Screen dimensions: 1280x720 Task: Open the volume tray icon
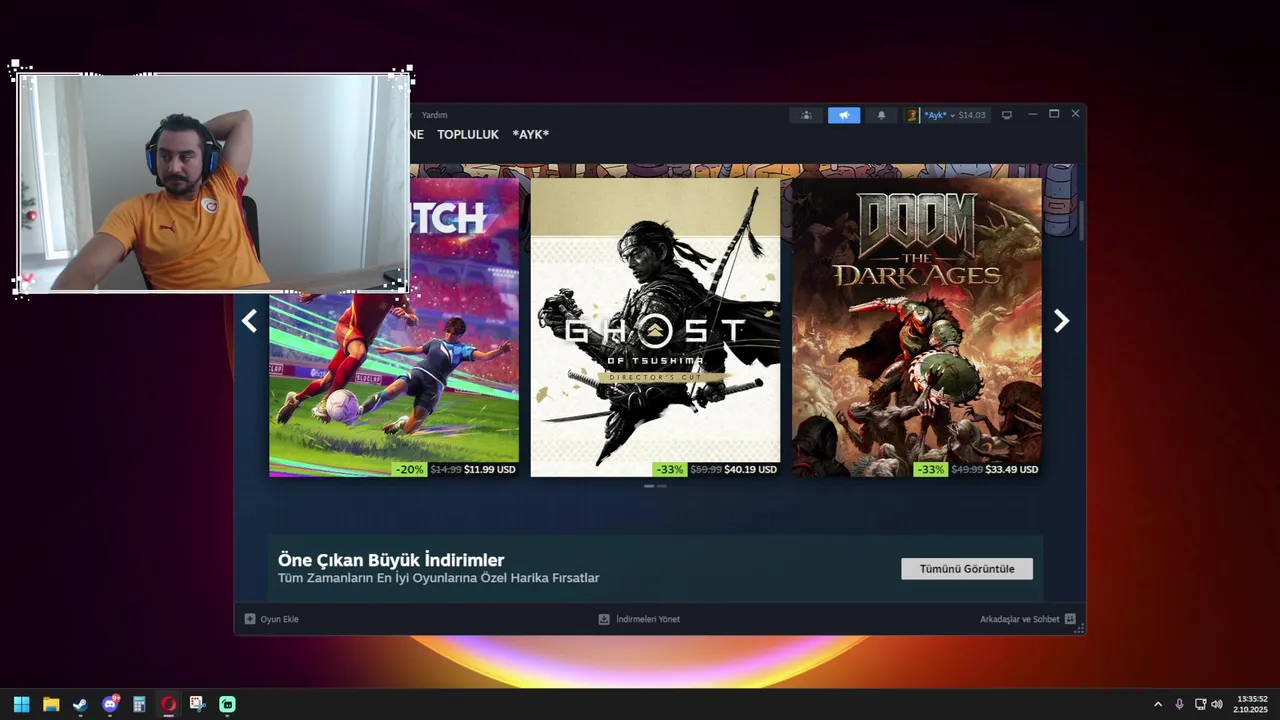click(x=1217, y=704)
